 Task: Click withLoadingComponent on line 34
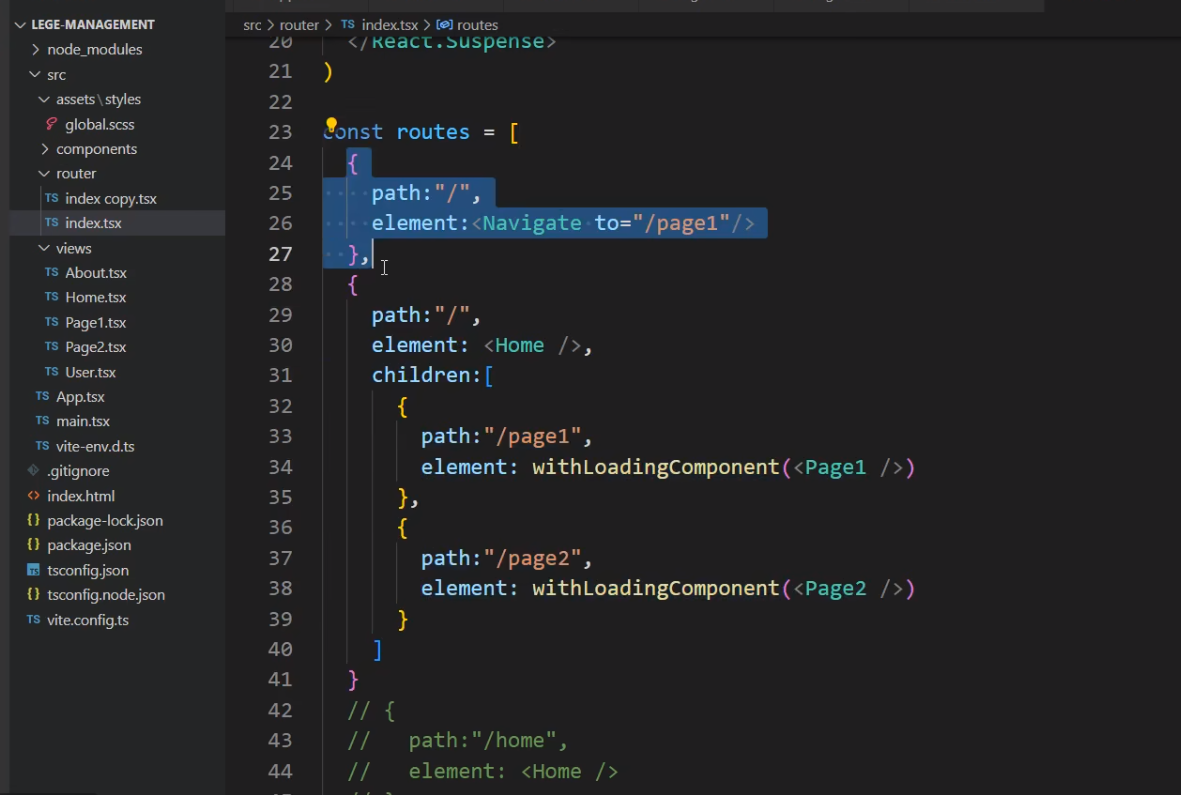coord(655,467)
